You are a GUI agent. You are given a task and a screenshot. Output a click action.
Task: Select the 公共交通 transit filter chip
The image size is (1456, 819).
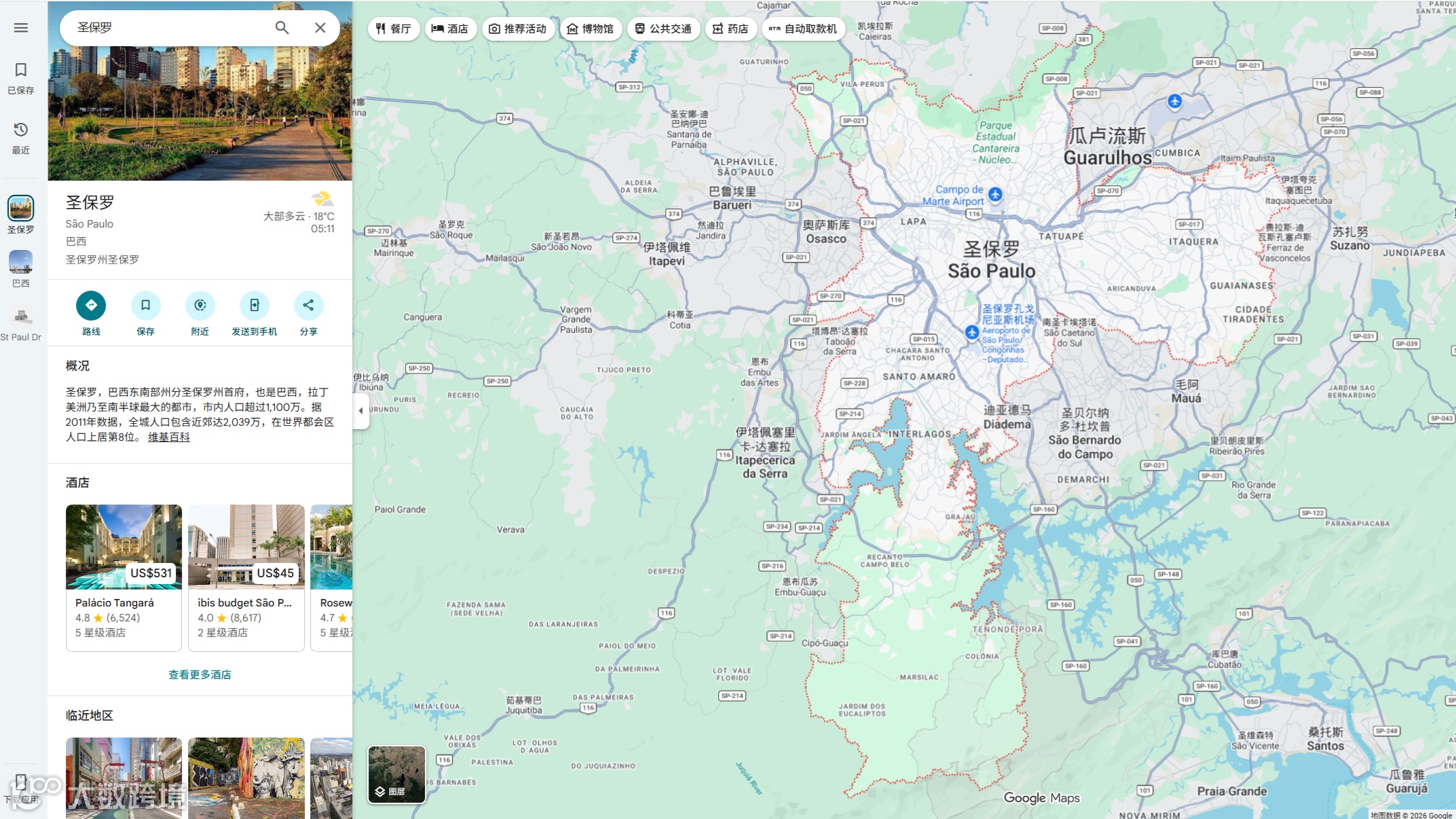663,29
